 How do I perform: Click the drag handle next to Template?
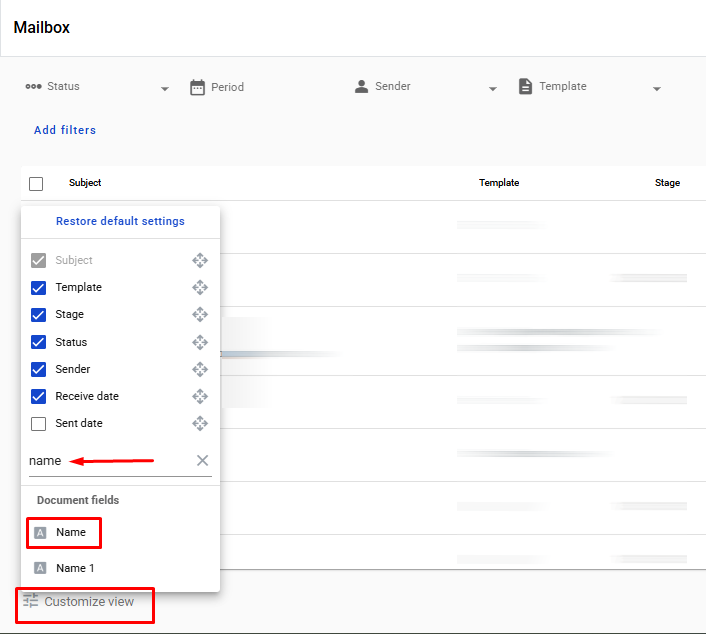[x=200, y=287]
